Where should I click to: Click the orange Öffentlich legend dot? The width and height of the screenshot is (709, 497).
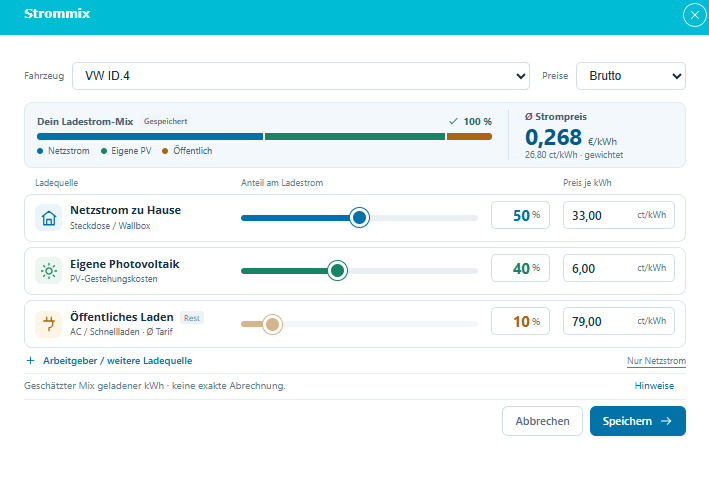coord(165,151)
